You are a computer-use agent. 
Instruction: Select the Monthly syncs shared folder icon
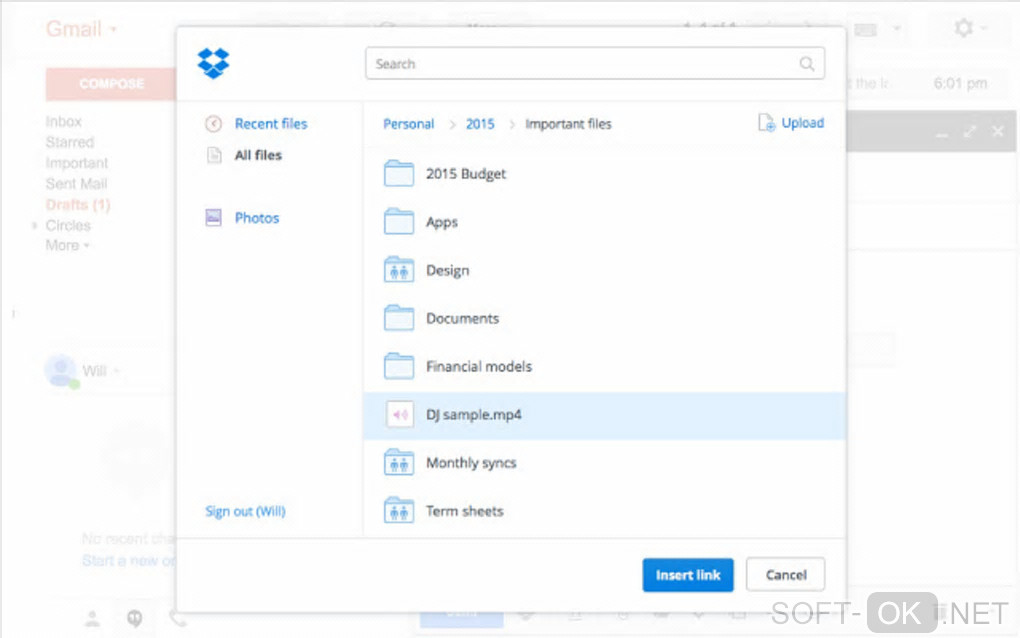[399, 462]
